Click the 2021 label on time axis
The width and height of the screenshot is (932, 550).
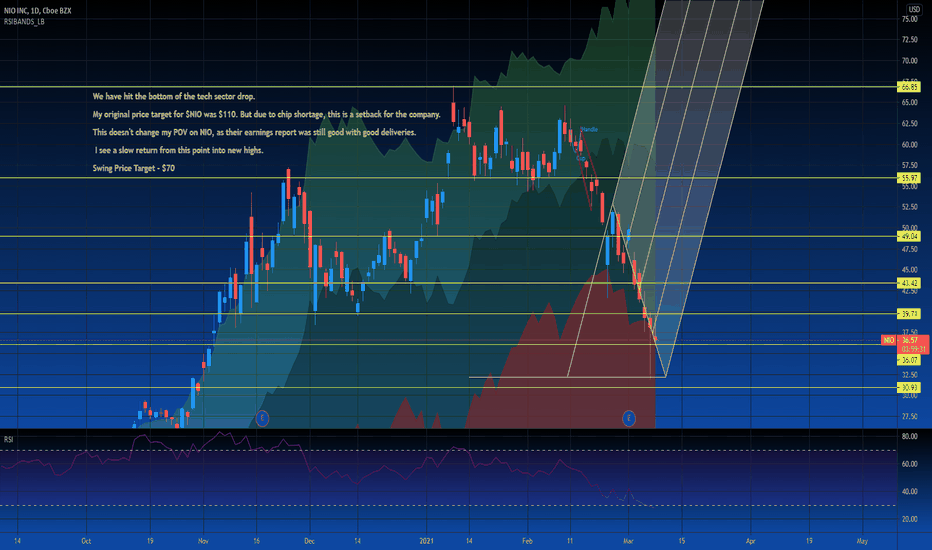pos(426,541)
